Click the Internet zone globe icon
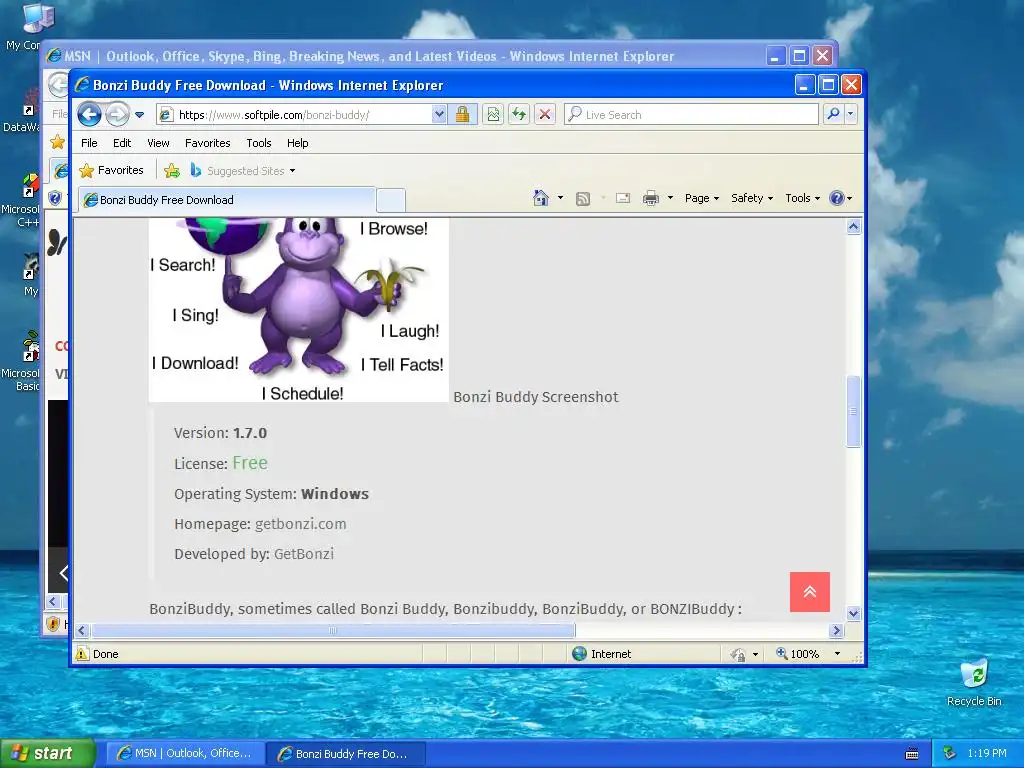This screenshot has height=768, width=1024. [579, 654]
